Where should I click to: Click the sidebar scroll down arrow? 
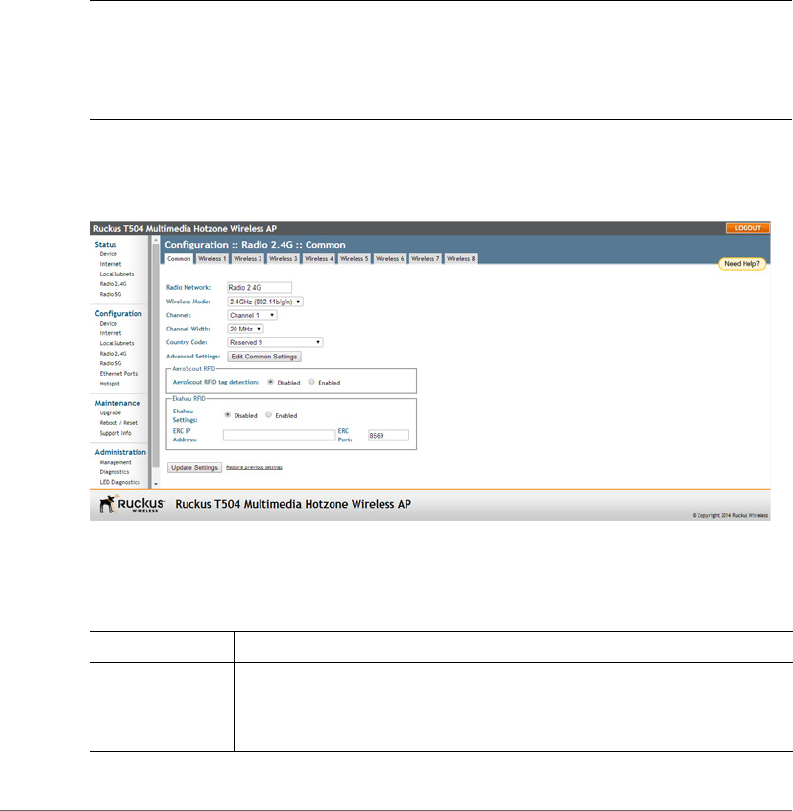(x=156, y=485)
